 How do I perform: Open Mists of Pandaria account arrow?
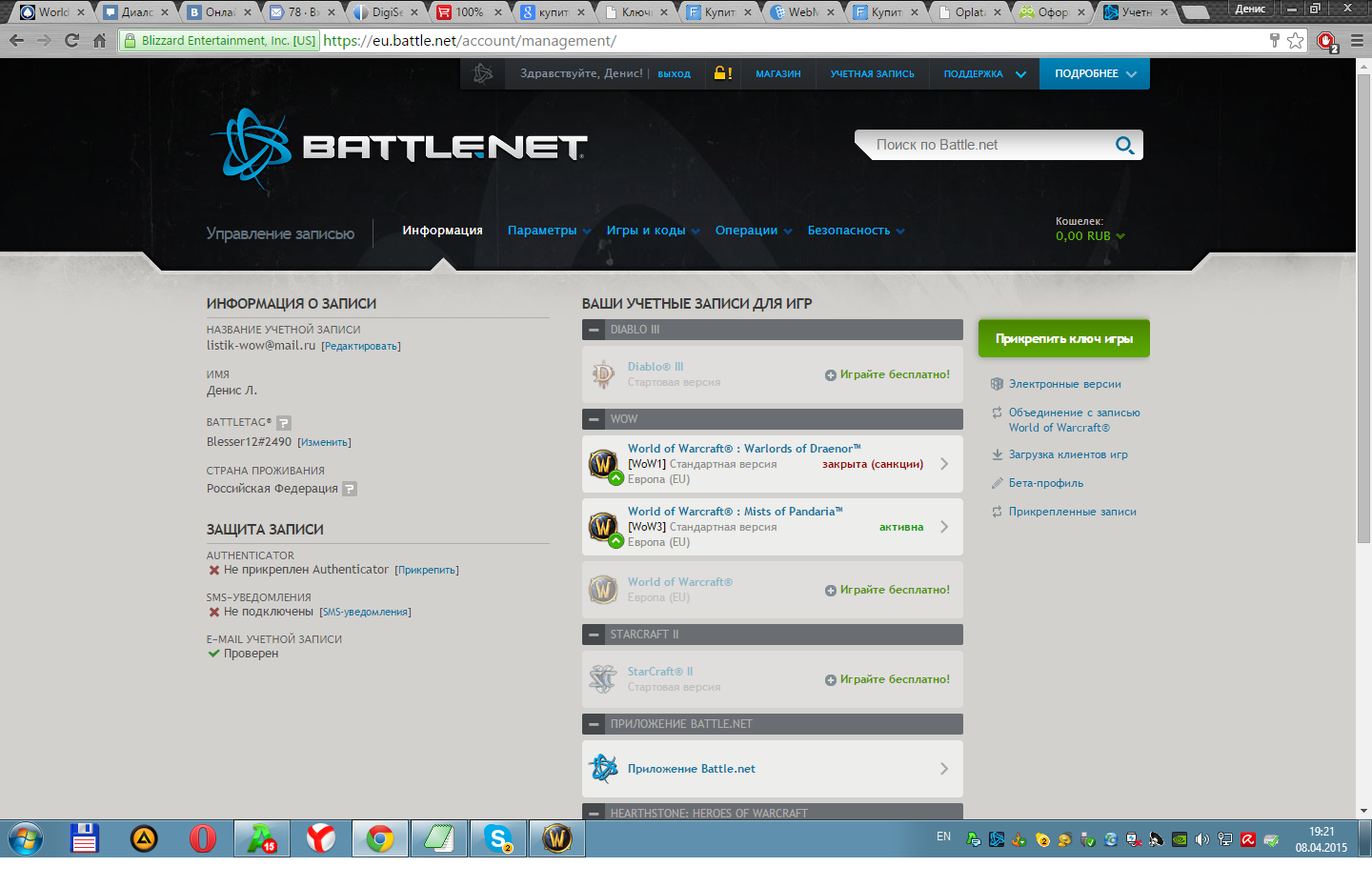pos(944,527)
